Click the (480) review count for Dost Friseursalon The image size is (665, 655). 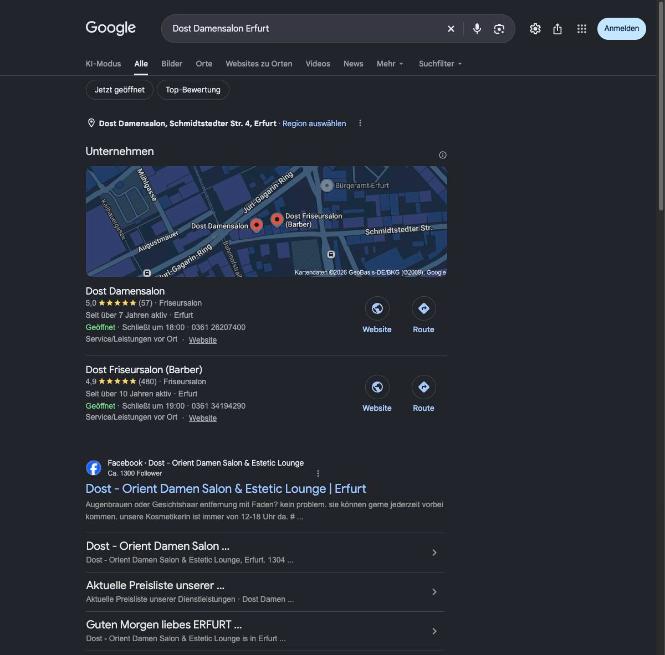tap(147, 381)
